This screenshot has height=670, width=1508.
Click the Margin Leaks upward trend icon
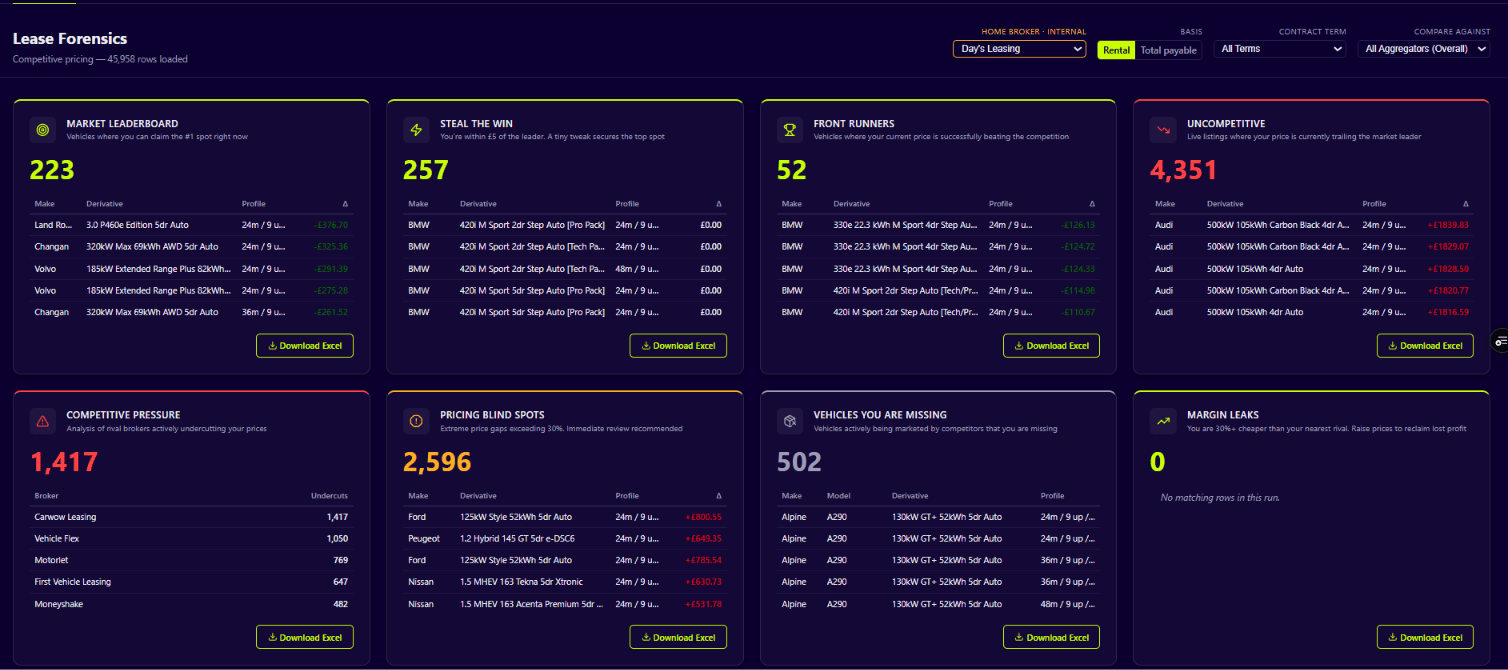[x=1163, y=421]
